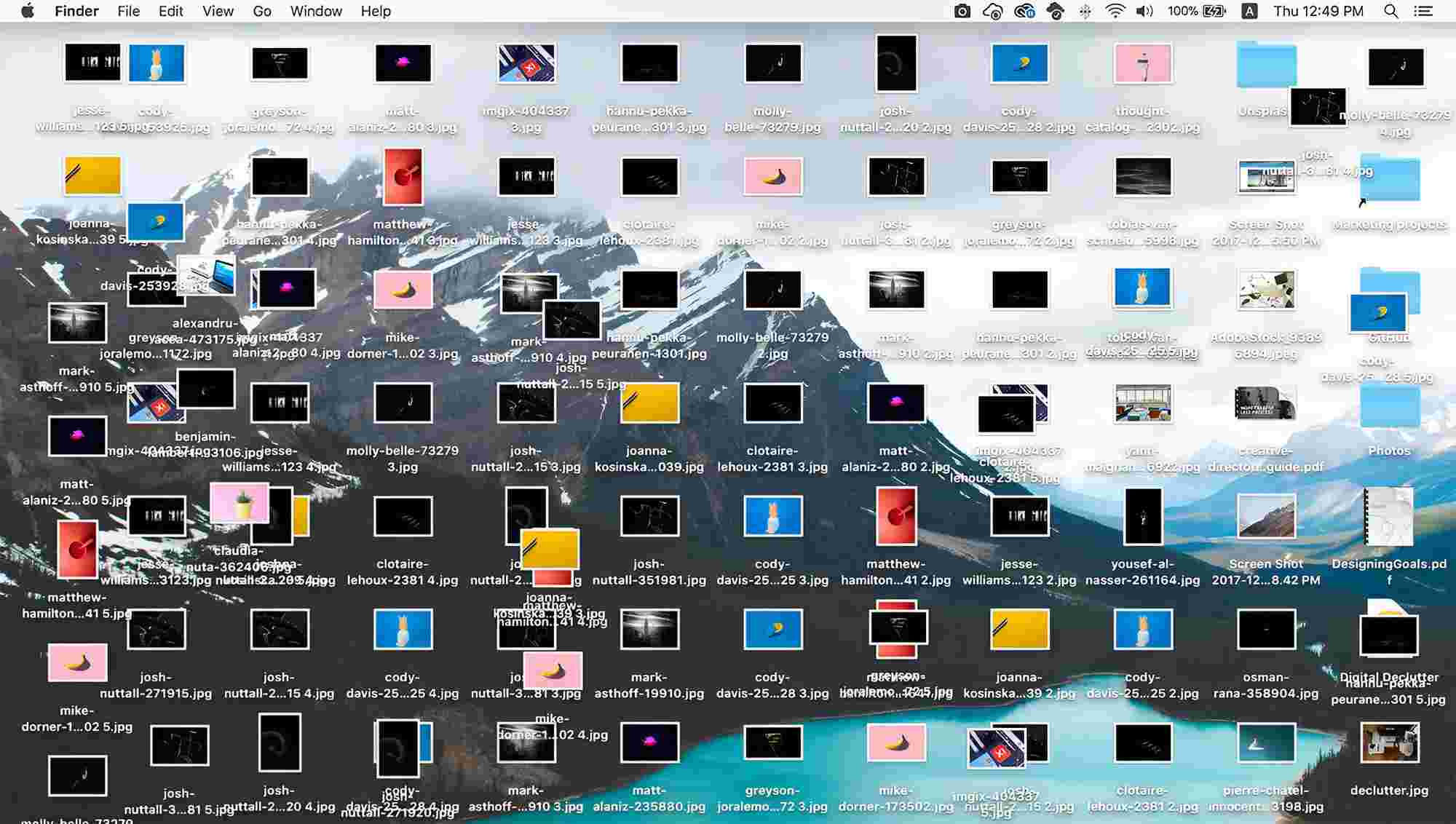Select creative-director guide PDF file

tap(1265, 404)
